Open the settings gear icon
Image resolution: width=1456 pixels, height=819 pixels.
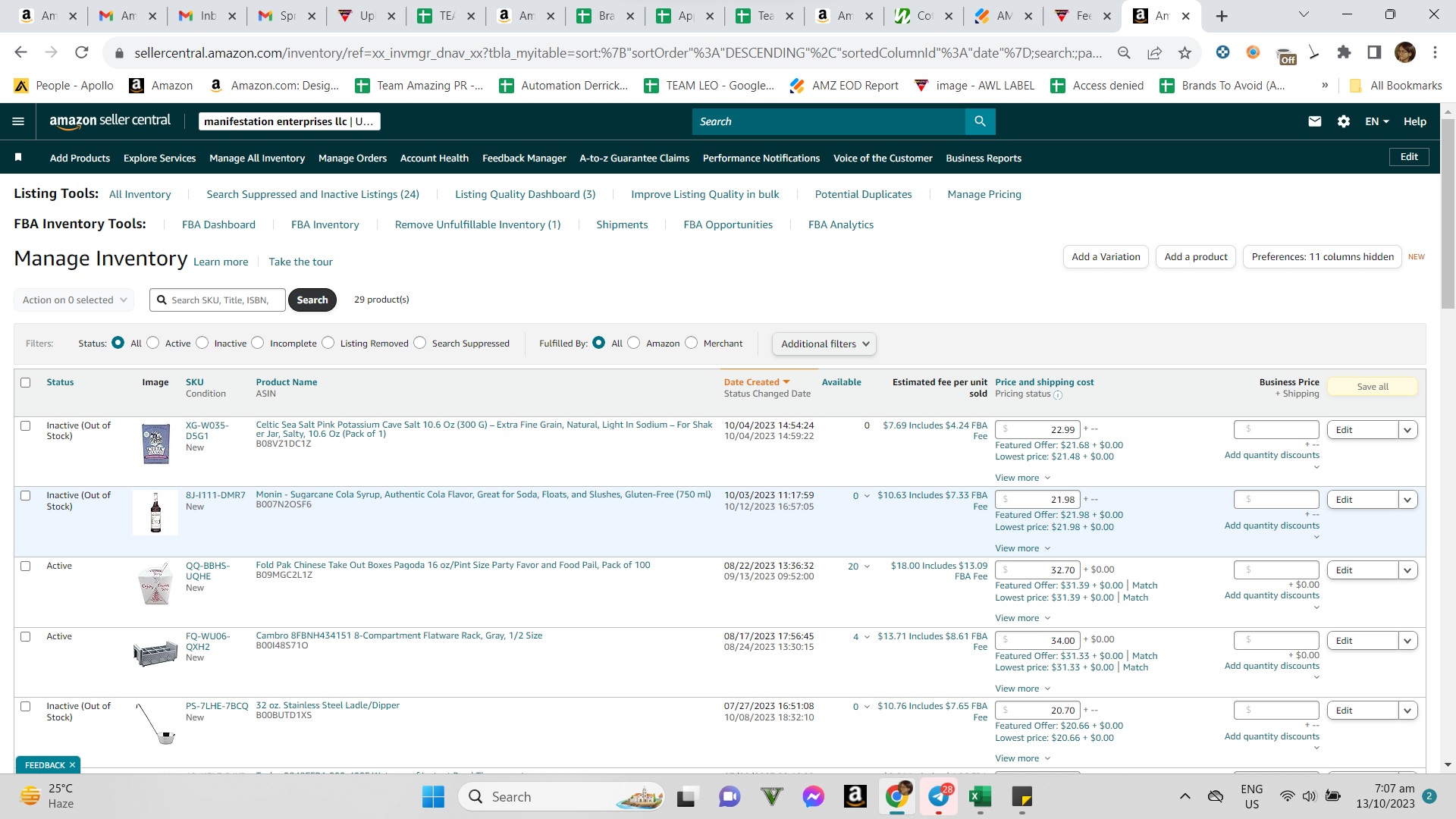click(x=1344, y=121)
